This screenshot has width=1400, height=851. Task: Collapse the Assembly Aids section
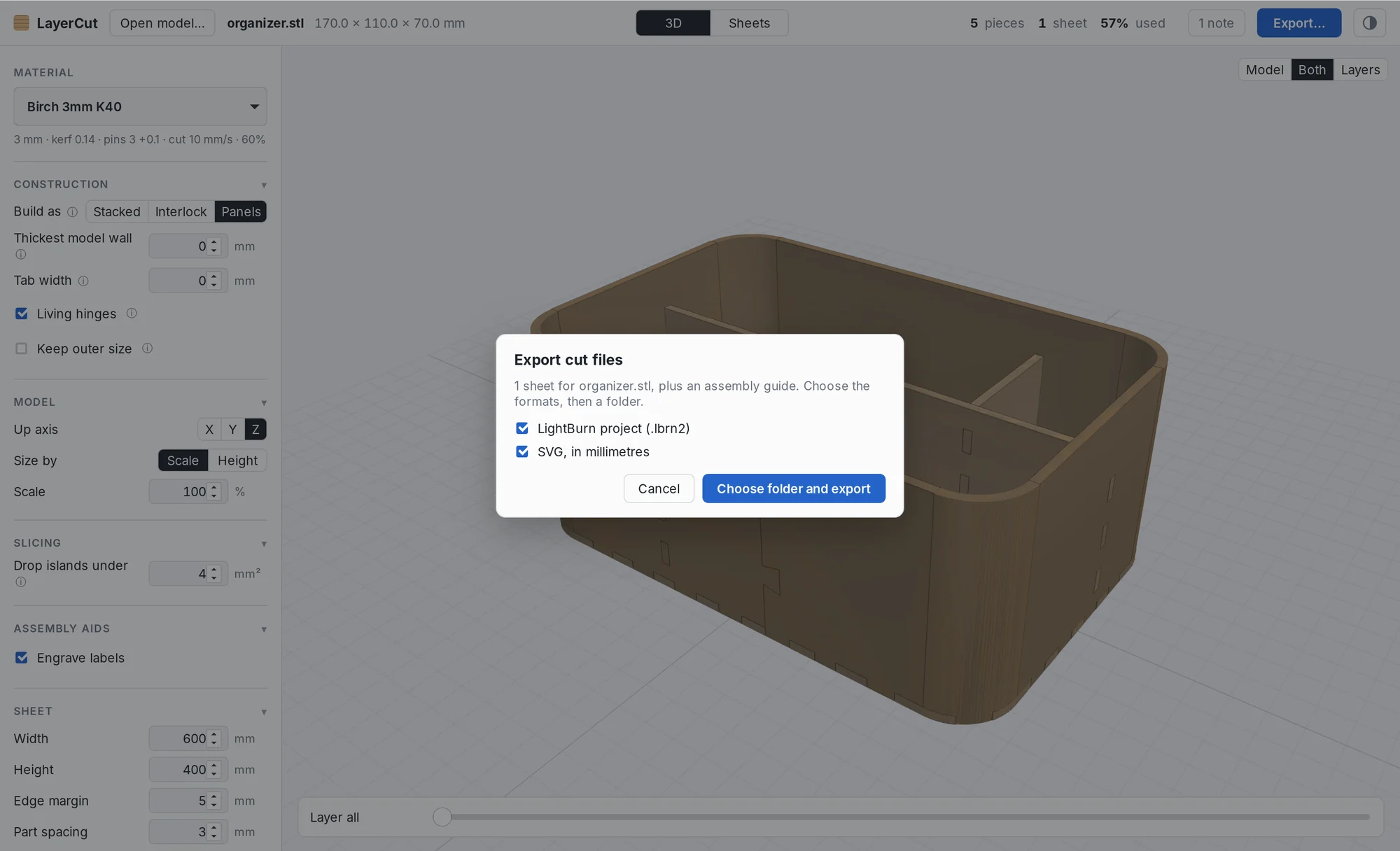click(264, 630)
